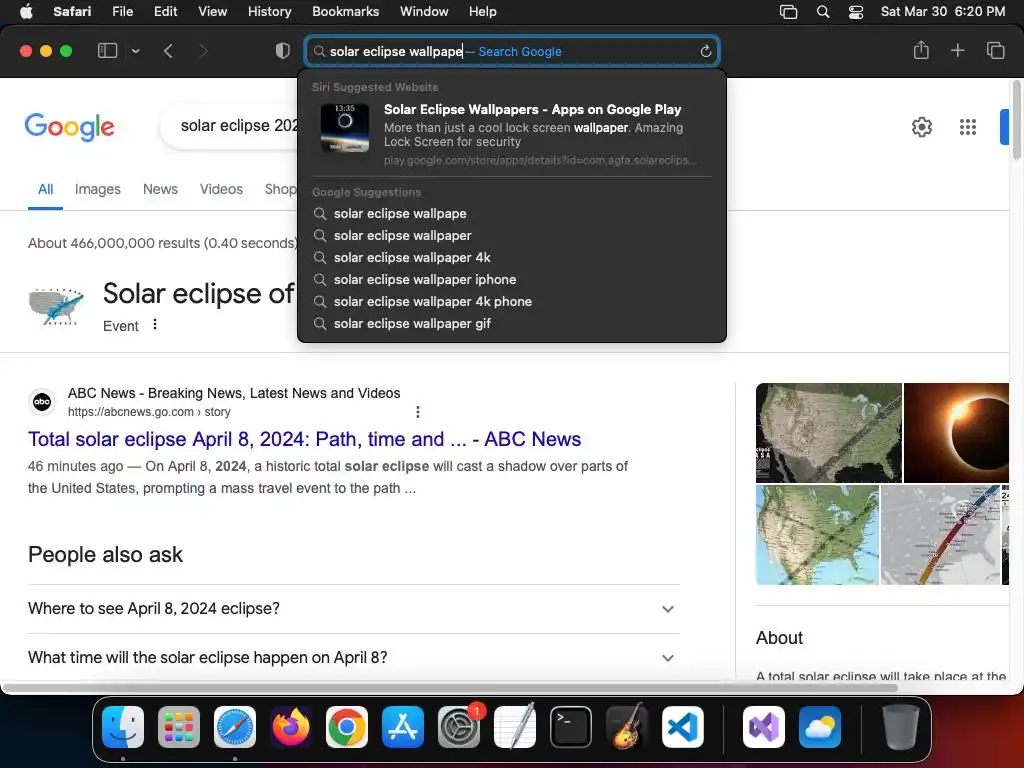
Task: Switch to the Images tab
Action: point(97,189)
